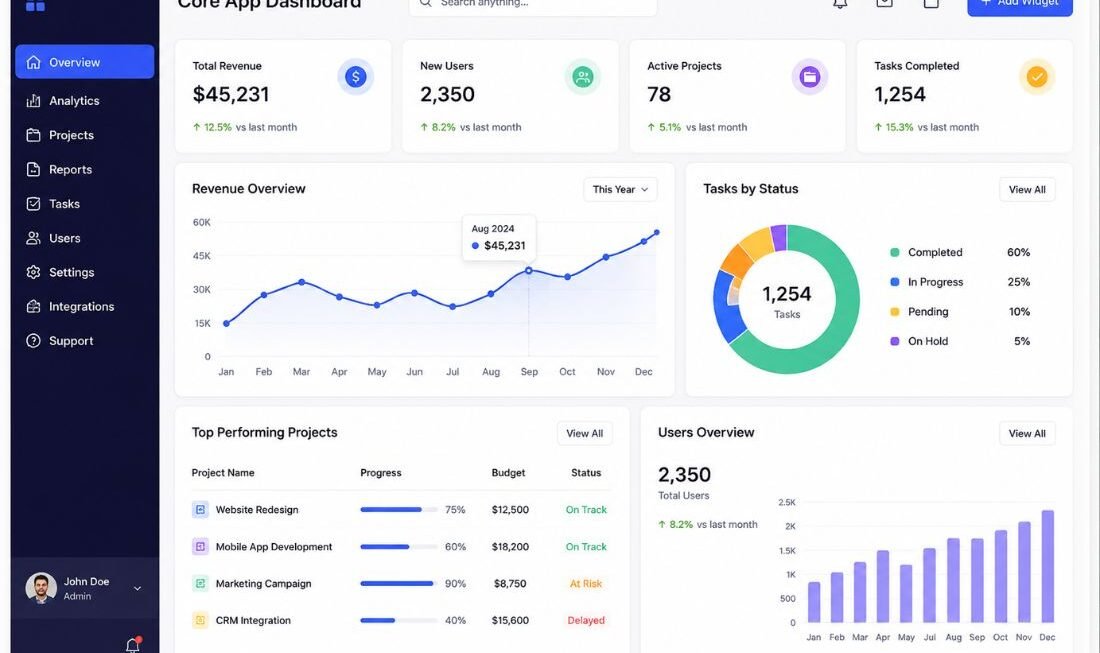Image resolution: width=1100 pixels, height=653 pixels.
Task: Click View All in Top Performing Projects
Action: pyautogui.click(x=584, y=433)
